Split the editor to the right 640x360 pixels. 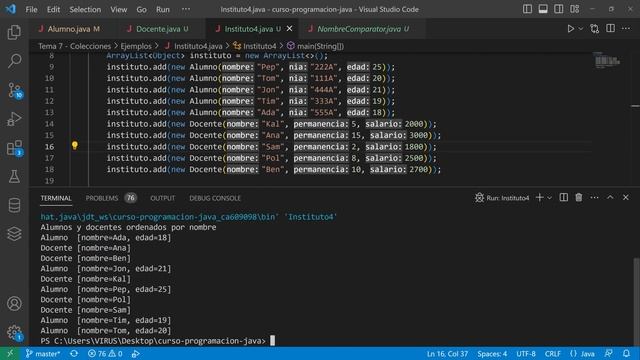[610, 29]
